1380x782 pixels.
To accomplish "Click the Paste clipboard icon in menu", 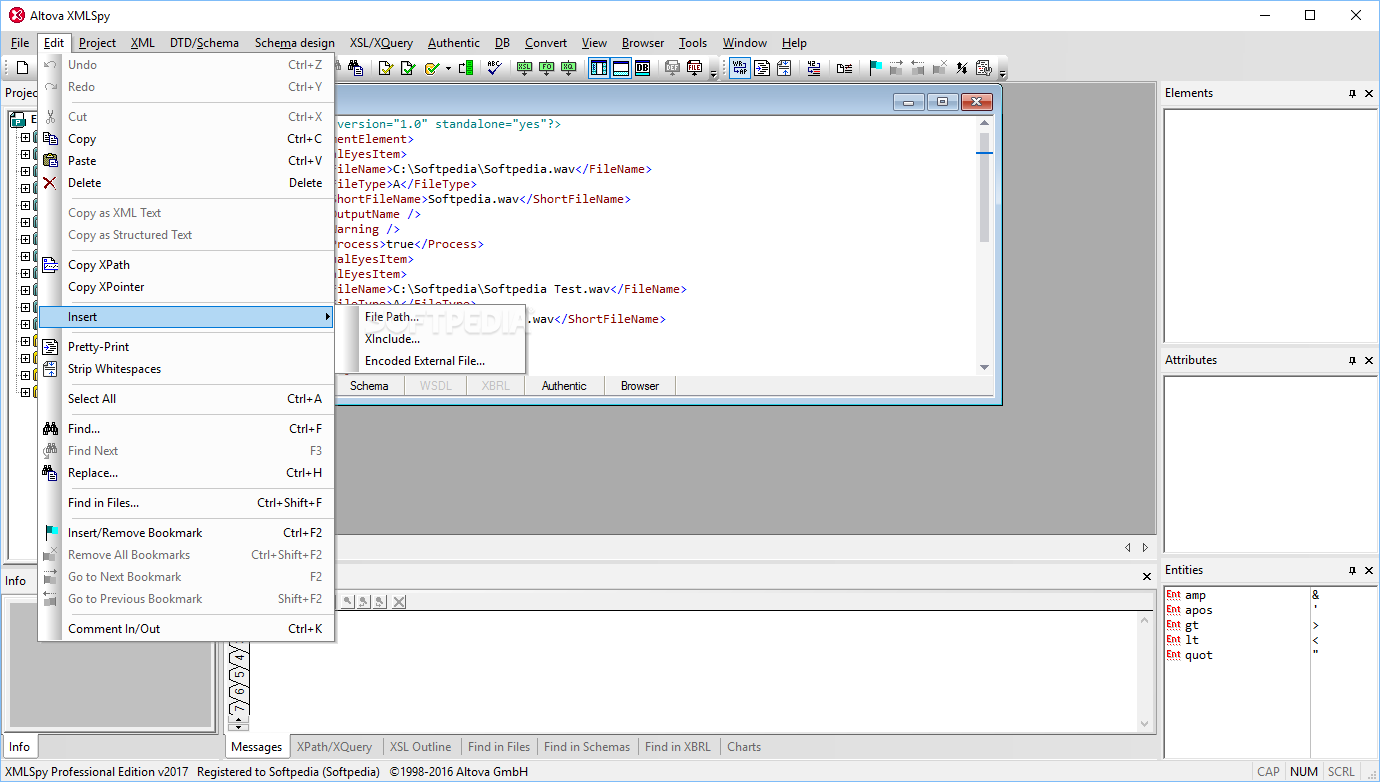I will (x=50, y=161).
